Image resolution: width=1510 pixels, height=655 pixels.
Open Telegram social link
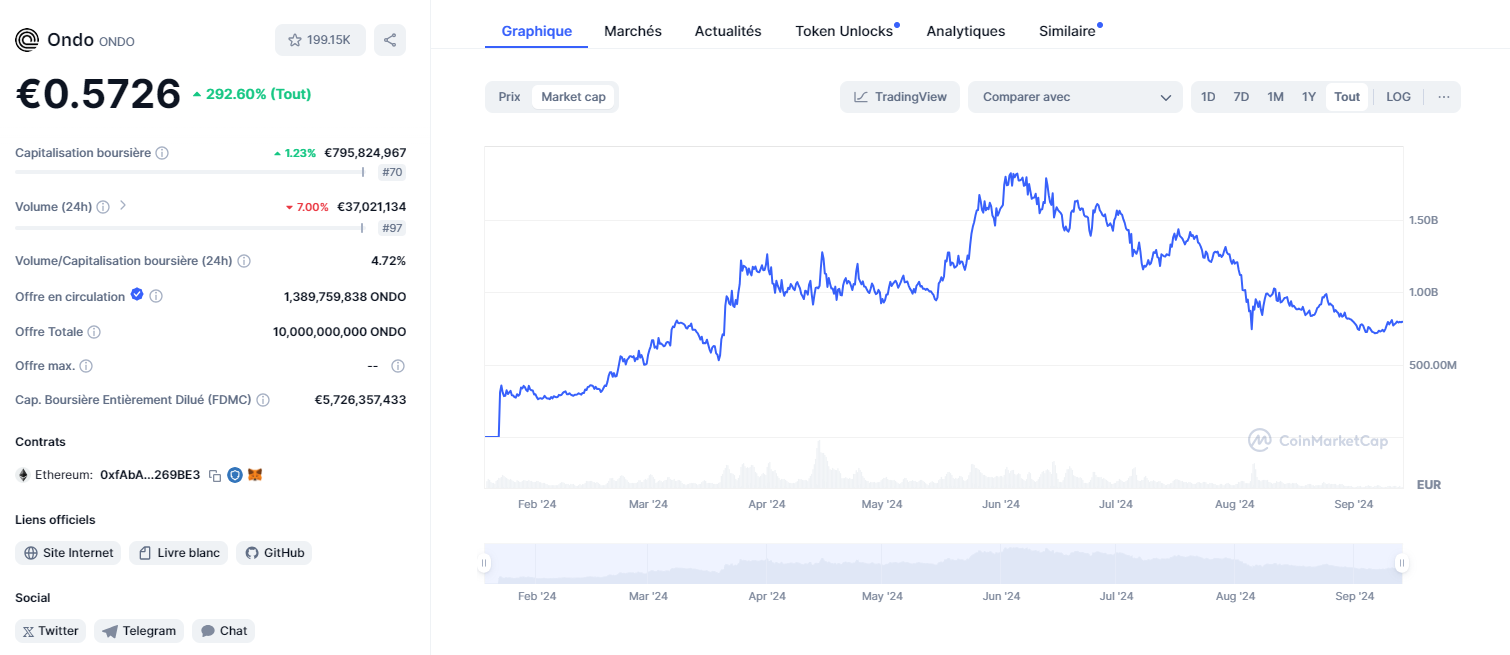pos(139,631)
